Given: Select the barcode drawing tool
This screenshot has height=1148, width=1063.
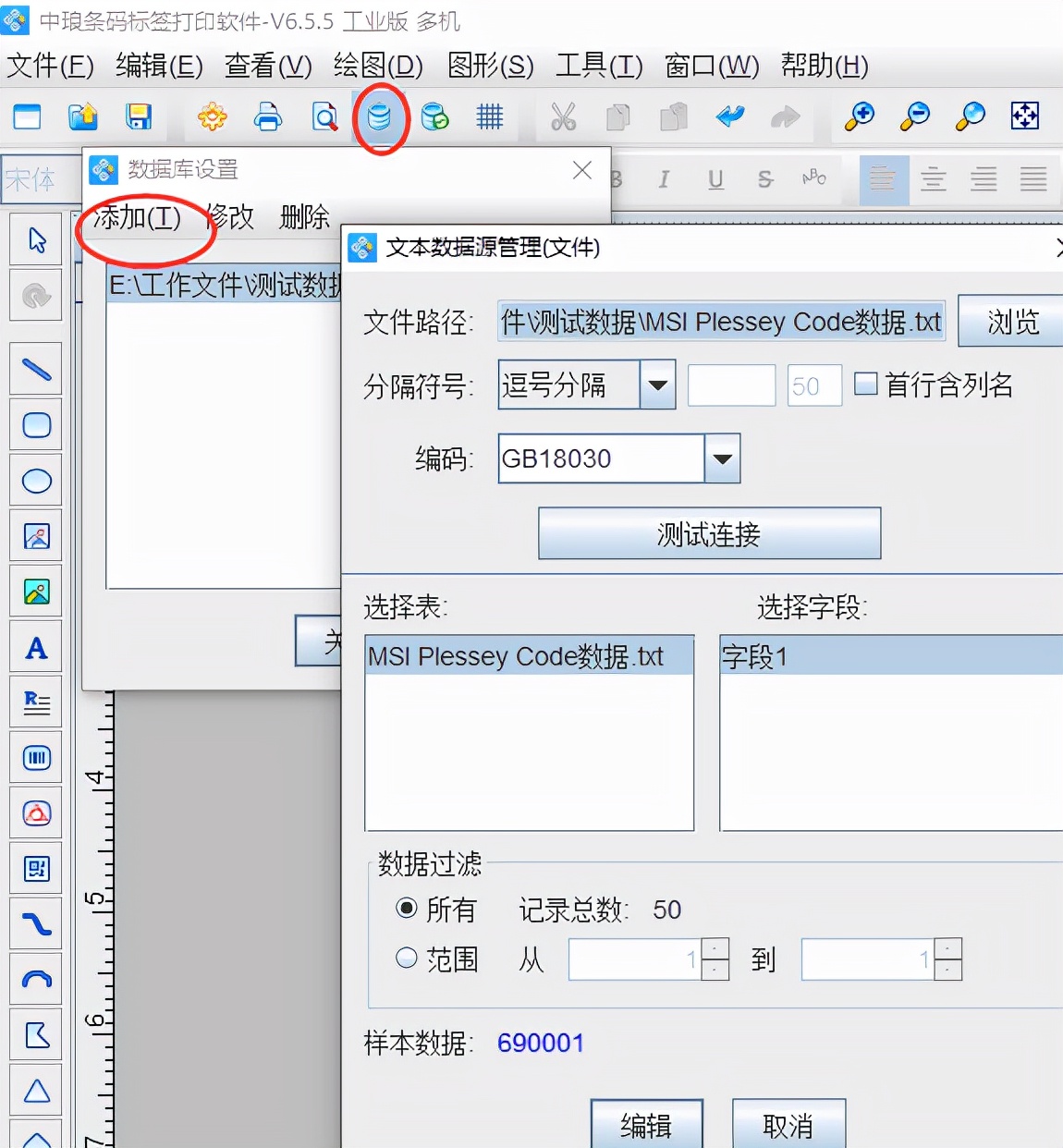Looking at the screenshot, I should [35, 757].
